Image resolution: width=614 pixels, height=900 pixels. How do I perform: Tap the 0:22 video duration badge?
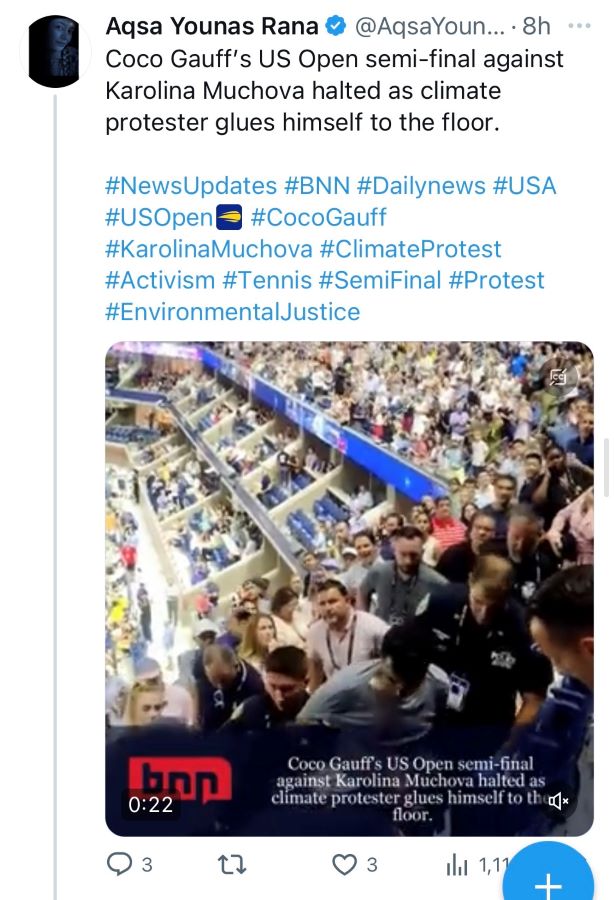pyautogui.click(x=150, y=803)
